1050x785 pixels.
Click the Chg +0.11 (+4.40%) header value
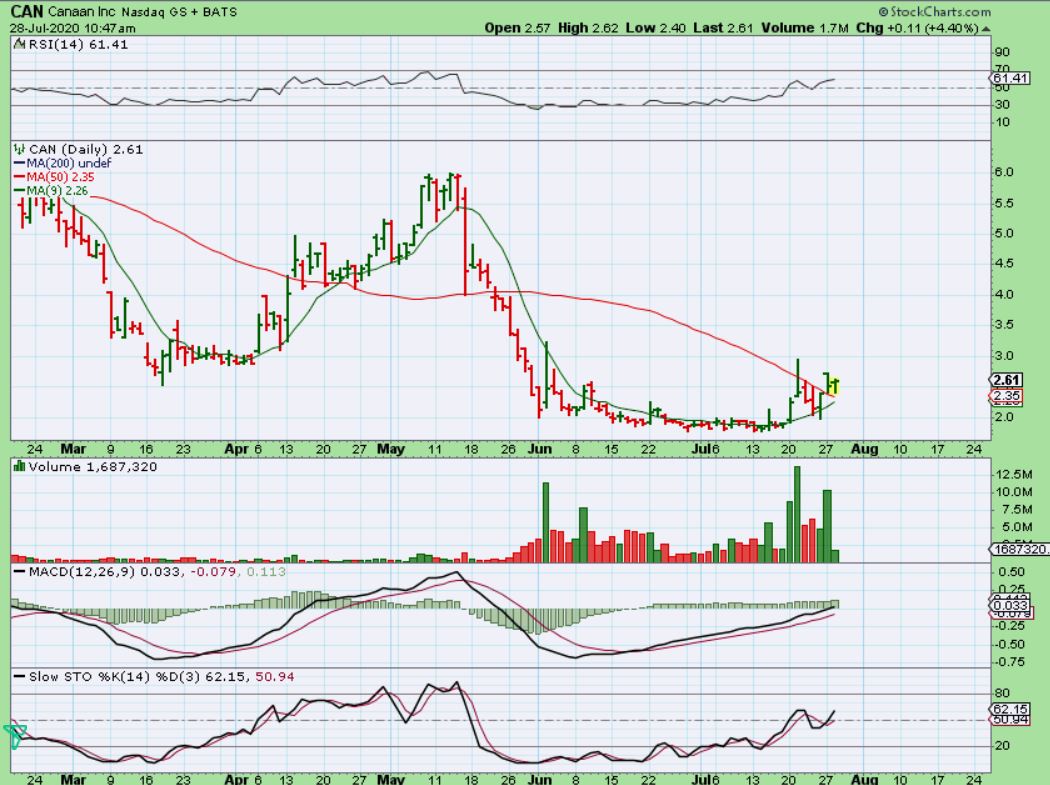pos(923,28)
